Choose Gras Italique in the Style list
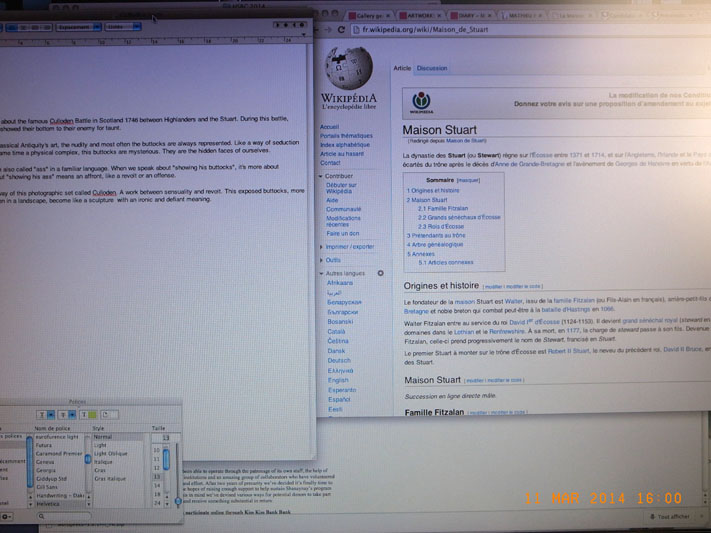 (x=110, y=479)
